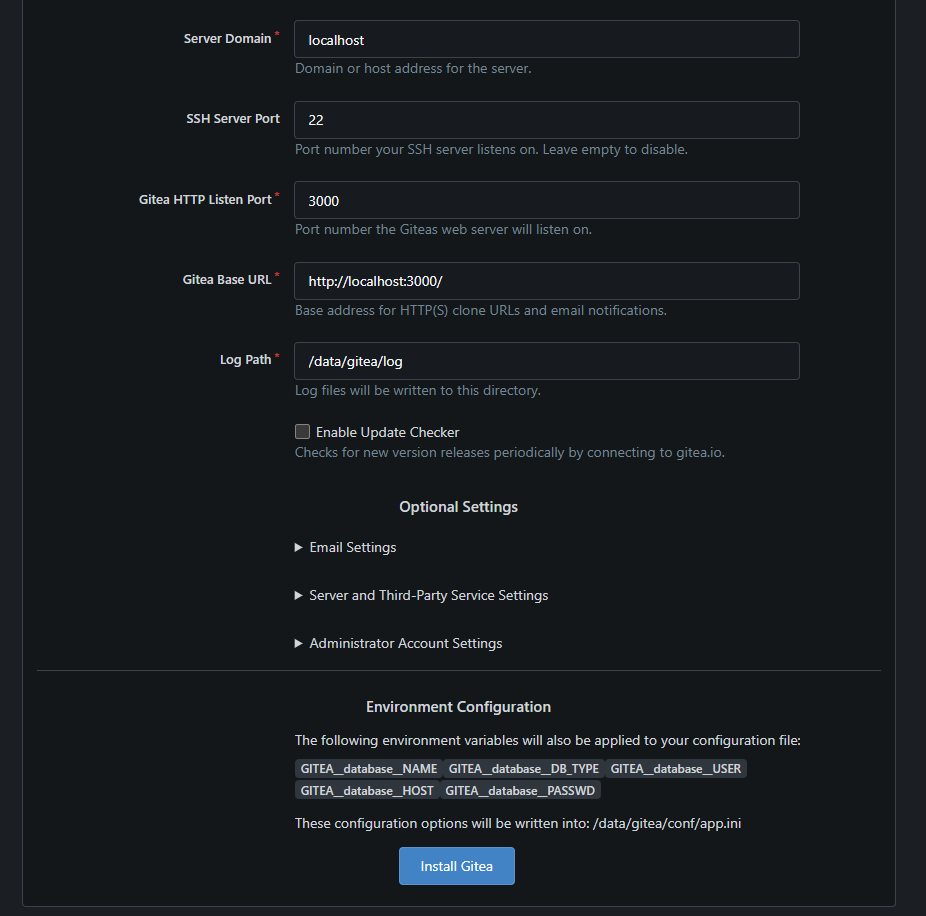Select the GITEA__database__USER variable tag
926x916 pixels.
[x=676, y=768]
